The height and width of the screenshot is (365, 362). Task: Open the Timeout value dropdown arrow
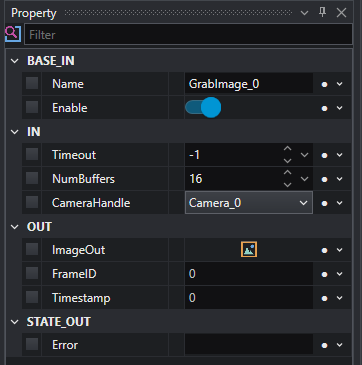pos(304,155)
